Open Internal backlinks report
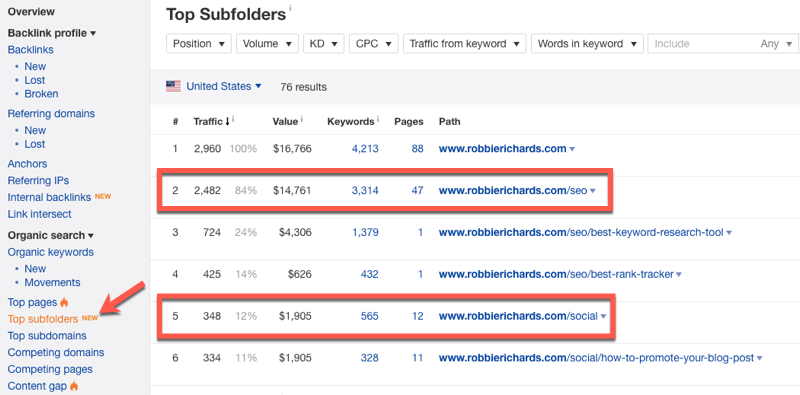The image size is (800, 395). point(49,197)
